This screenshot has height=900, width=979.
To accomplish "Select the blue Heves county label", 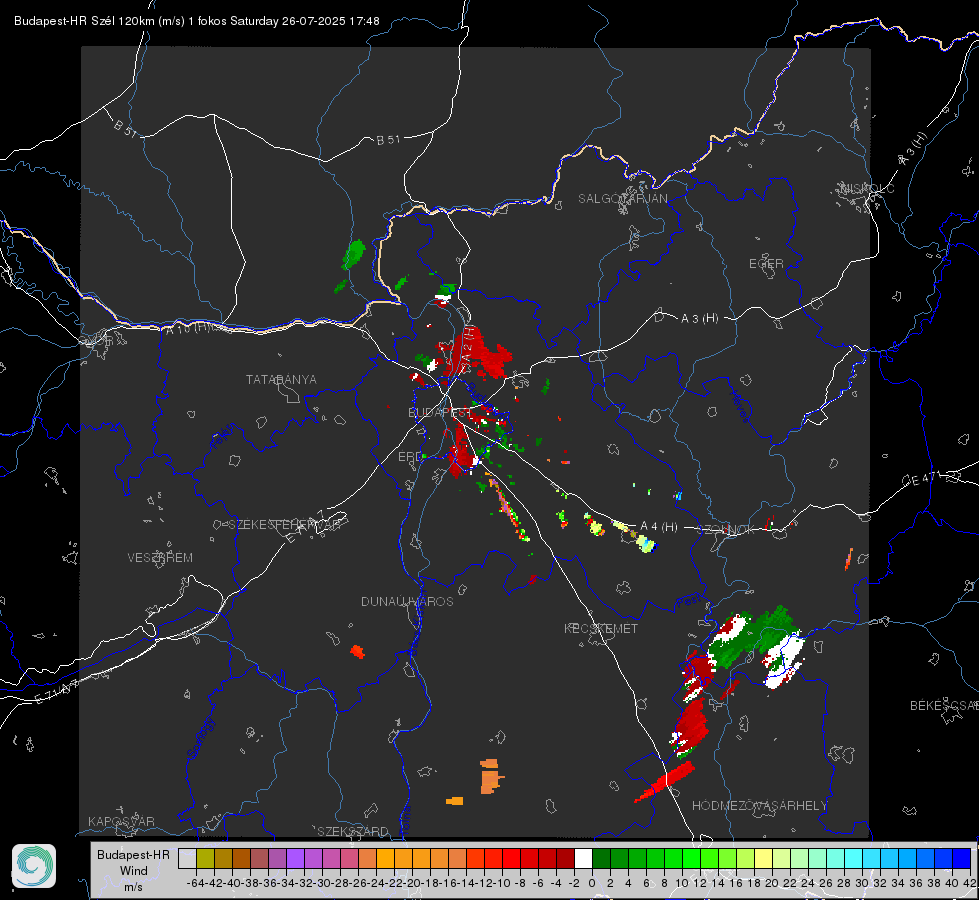I will pyautogui.click(x=739, y=407).
